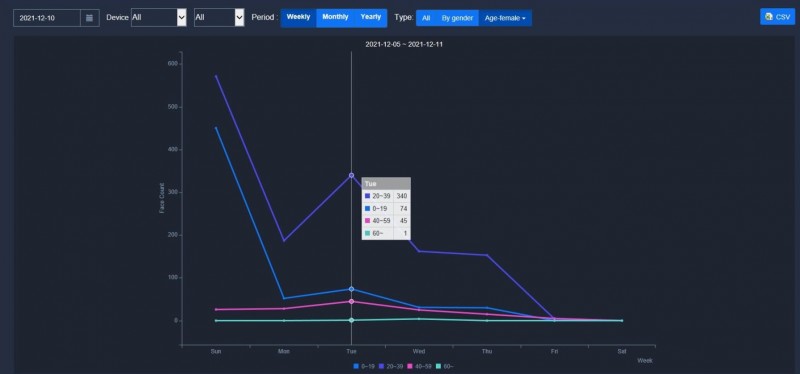The width and height of the screenshot is (800, 374).
Task: Open the first Device dropdown
Action: tap(159, 17)
